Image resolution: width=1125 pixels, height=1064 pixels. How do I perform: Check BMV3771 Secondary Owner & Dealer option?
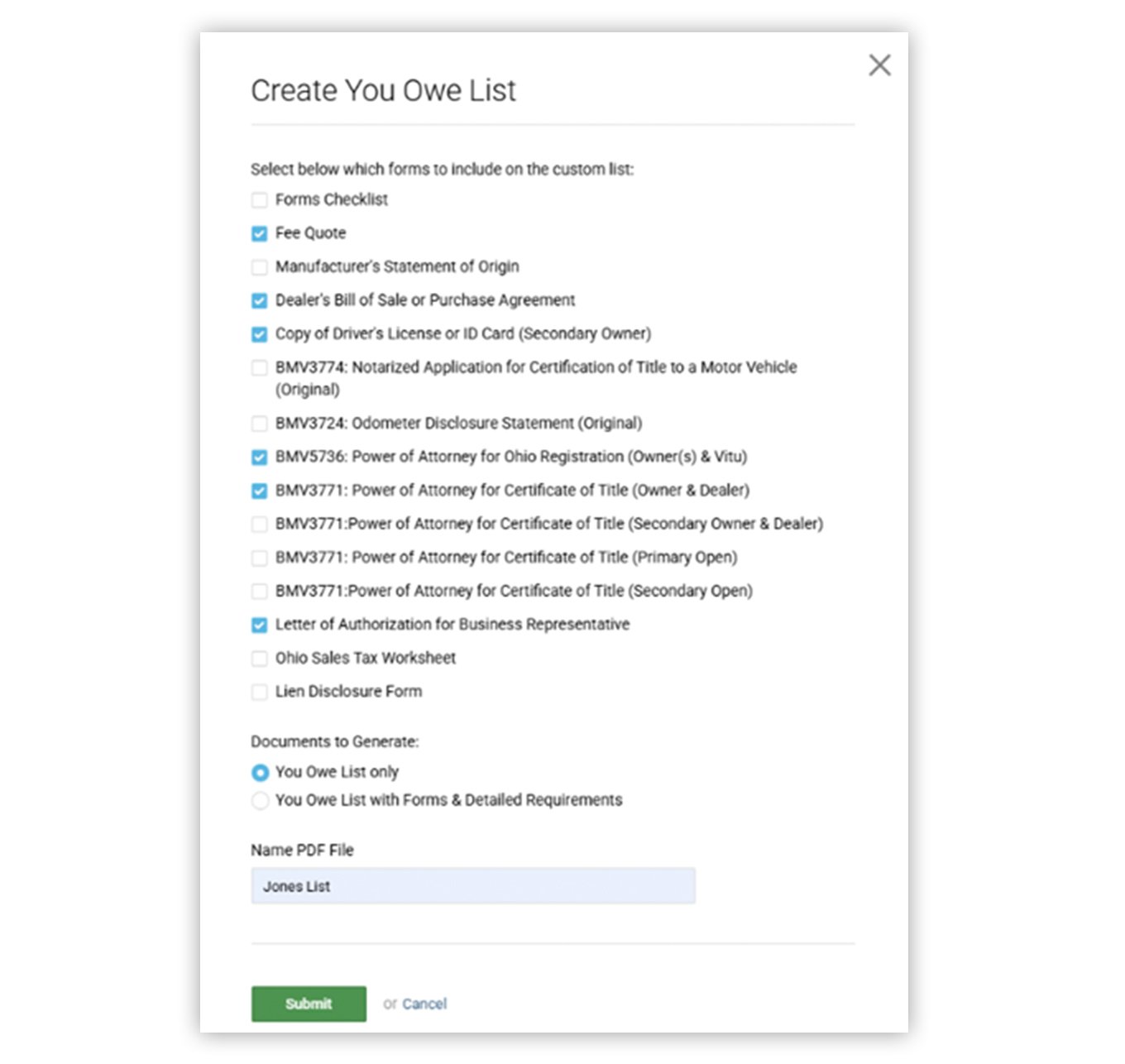pyautogui.click(x=259, y=524)
